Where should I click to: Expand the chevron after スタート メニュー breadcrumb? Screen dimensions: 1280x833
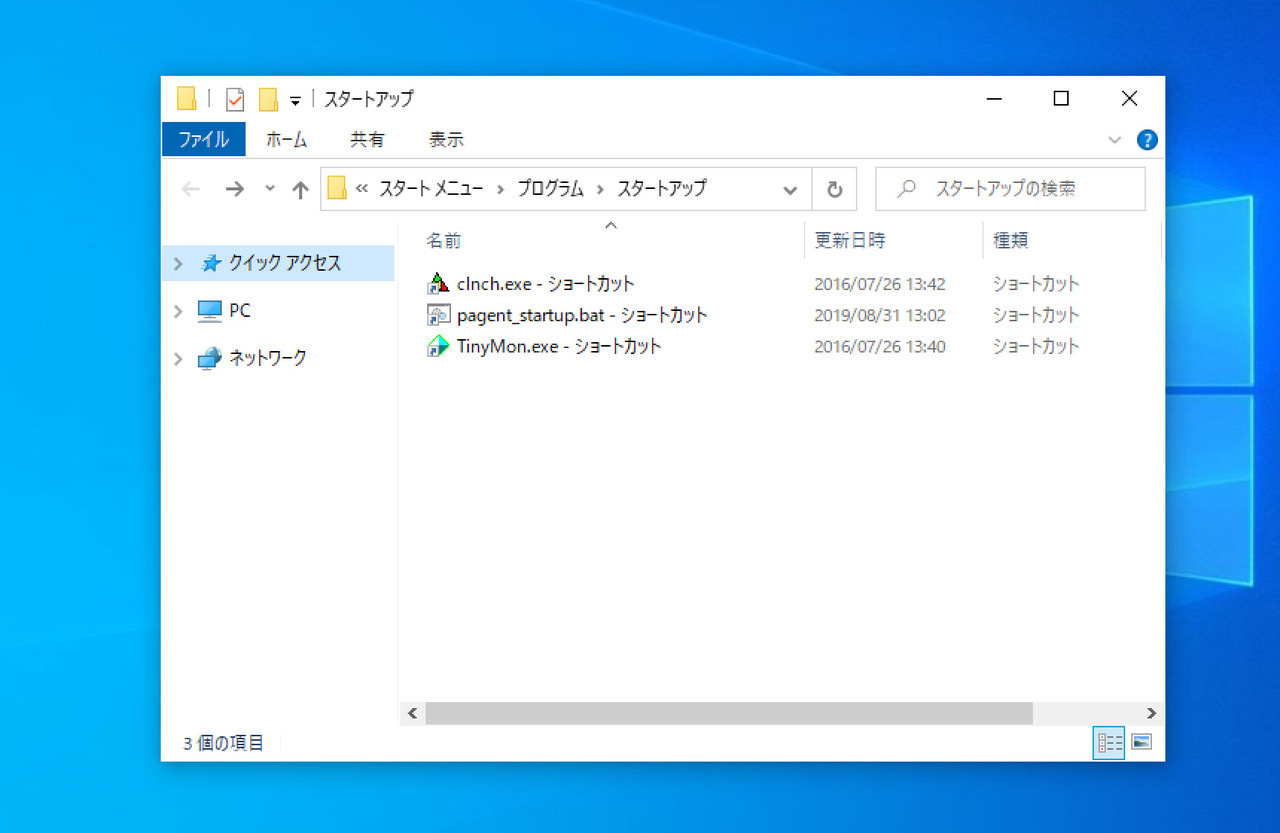click(x=502, y=189)
